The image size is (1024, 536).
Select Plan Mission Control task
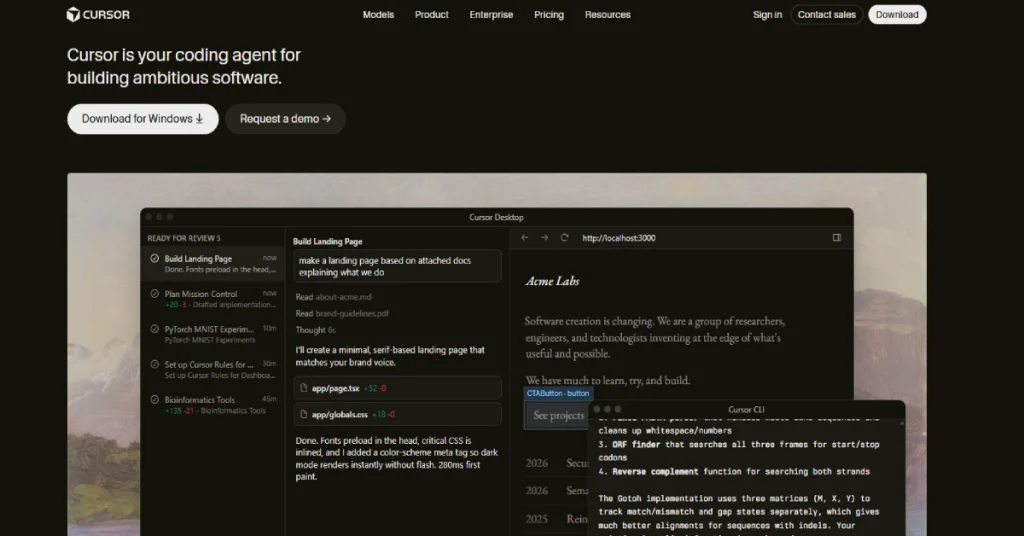[212, 299]
